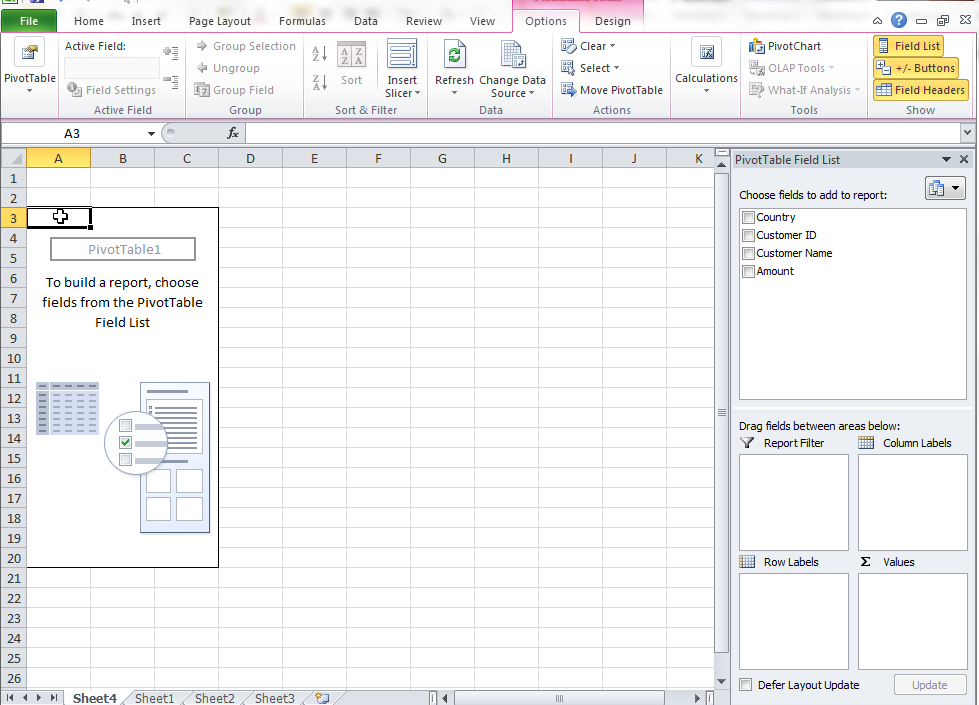979x705 pixels.
Task: Click the PivotTable options icon
Action: [29, 52]
